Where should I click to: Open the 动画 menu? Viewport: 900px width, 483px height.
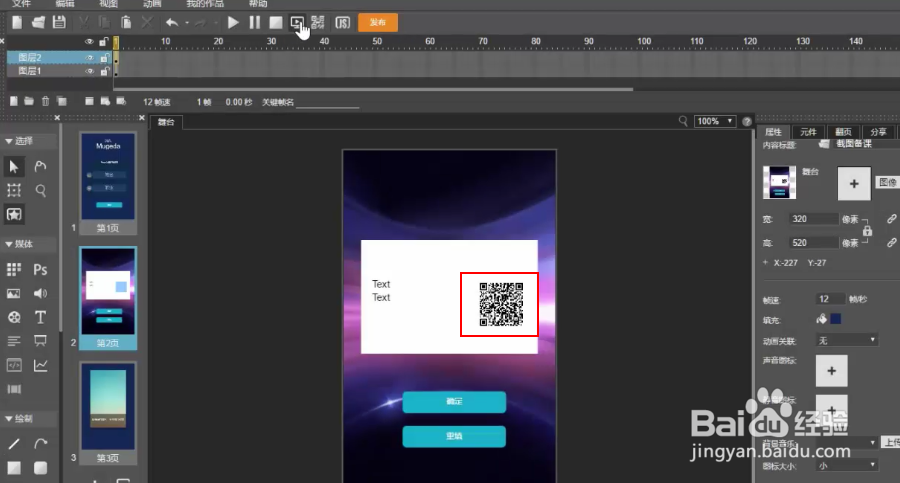[x=152, y=3]
